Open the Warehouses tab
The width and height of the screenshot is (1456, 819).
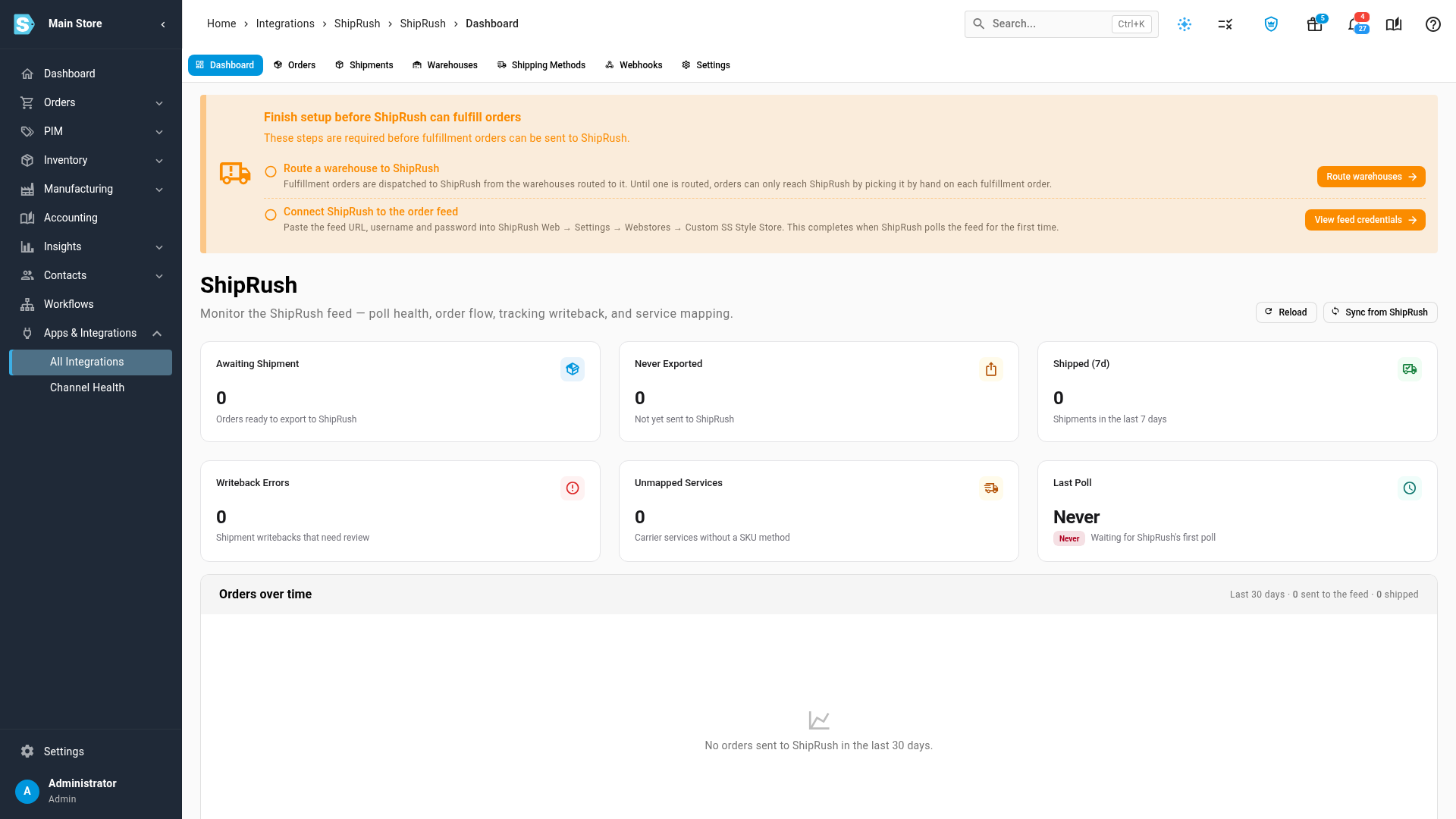click(444, 65)
